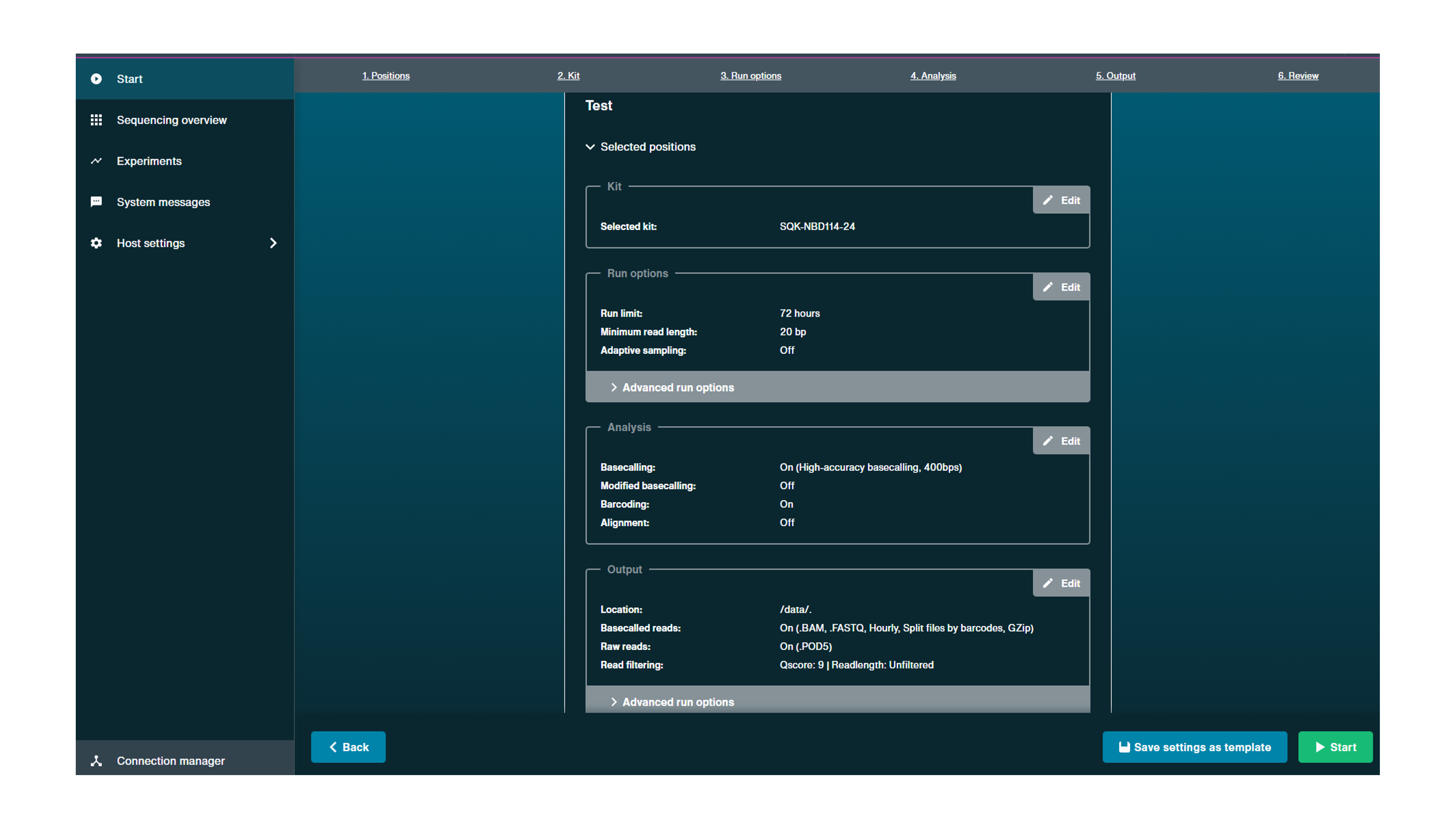Select Start in the sidebar
Screen dimensions: 1456x829
click(184, 79)
